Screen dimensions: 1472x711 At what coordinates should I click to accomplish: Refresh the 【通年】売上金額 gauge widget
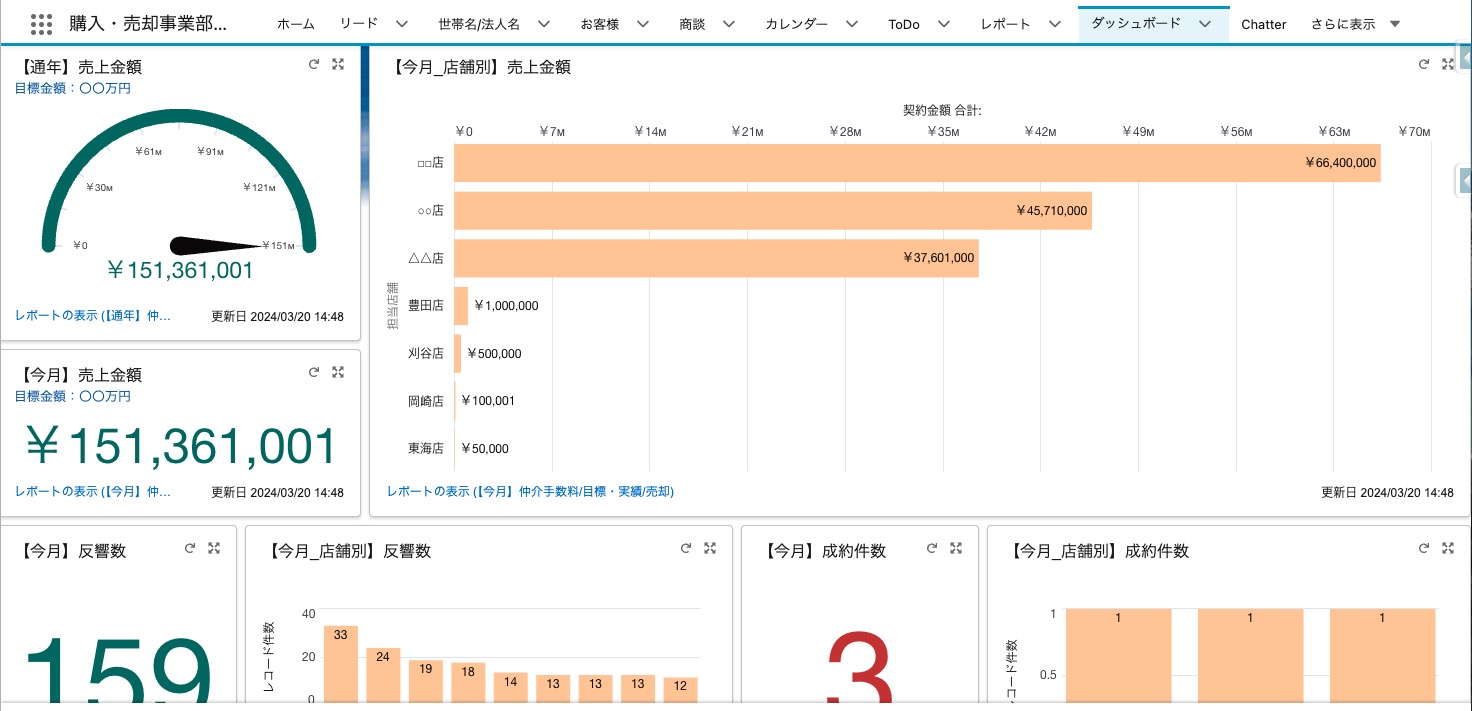tap(314, 64)
